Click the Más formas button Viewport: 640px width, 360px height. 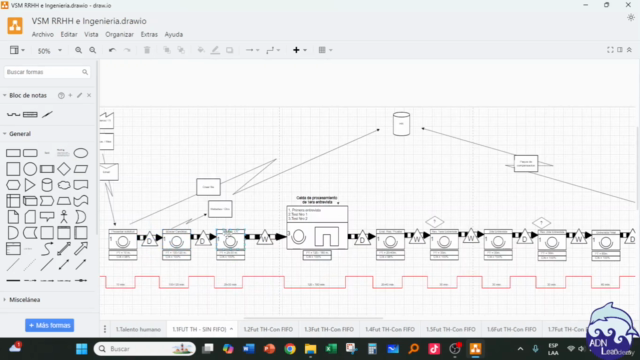tap(49, 325)
